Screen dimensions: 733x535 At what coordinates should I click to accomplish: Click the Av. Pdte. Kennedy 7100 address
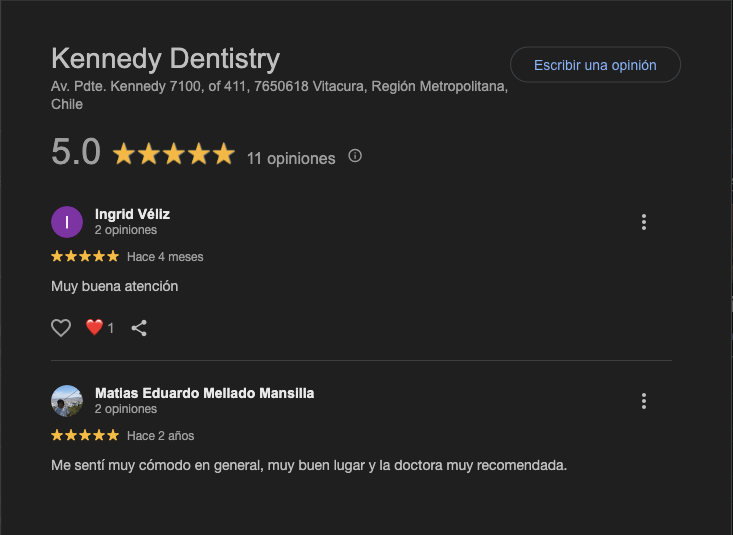pos(279,87)
